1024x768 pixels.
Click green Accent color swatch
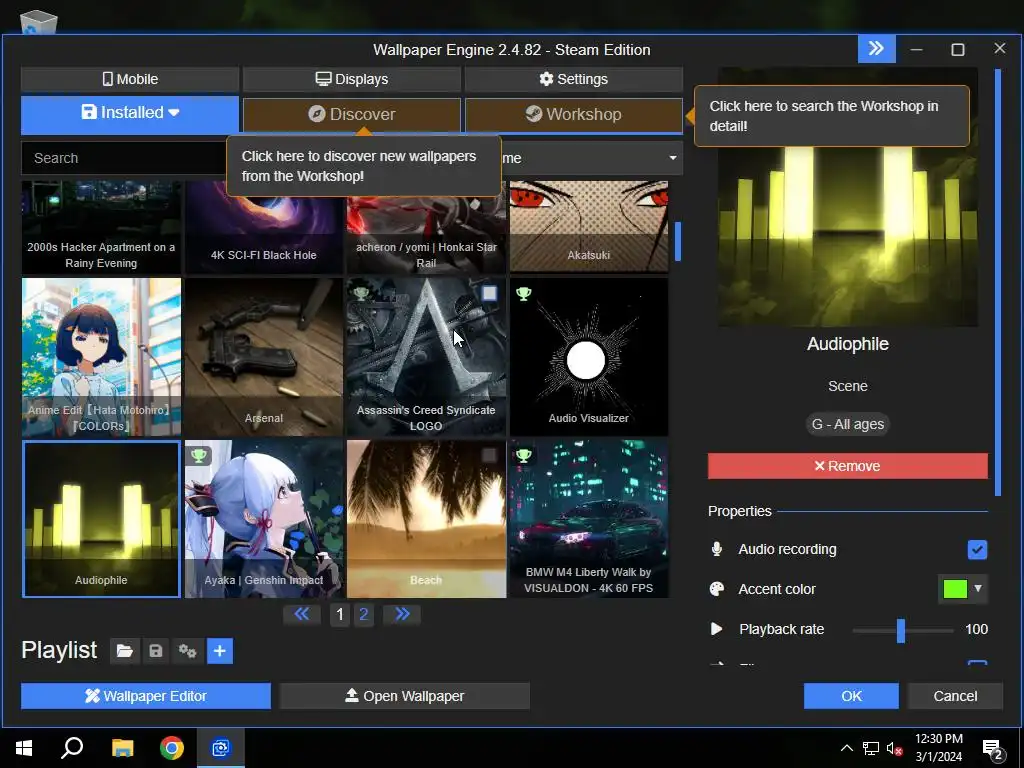tap(955, 588)
